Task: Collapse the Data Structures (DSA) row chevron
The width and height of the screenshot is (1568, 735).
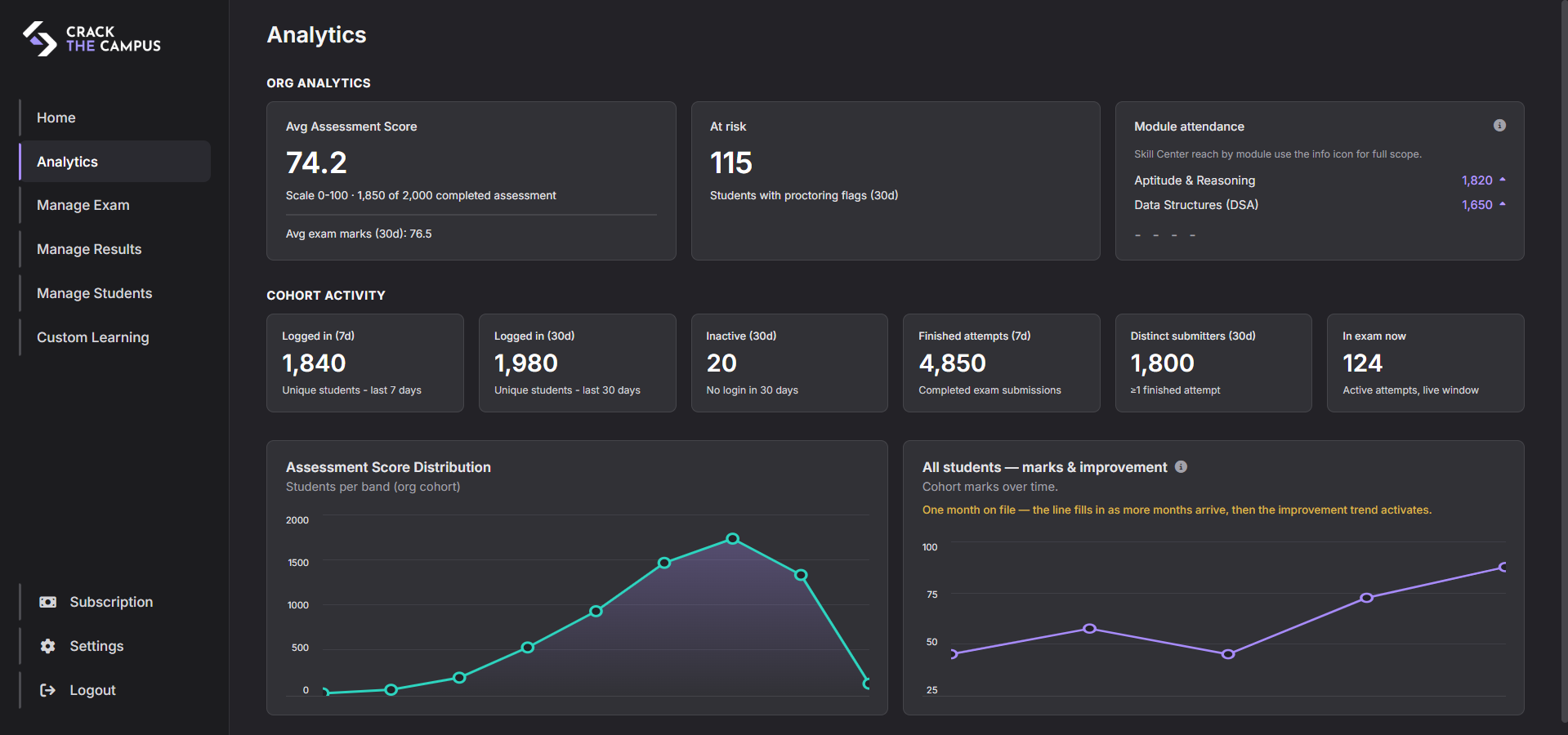Action: pyautogui.click(x=1503, y=205)
